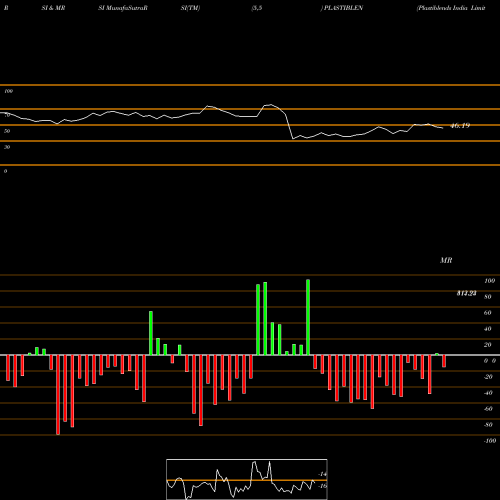Click the RSI axis label 50
Image resolution: width=500 pixels, height=500 pixels.
(7, 131)
